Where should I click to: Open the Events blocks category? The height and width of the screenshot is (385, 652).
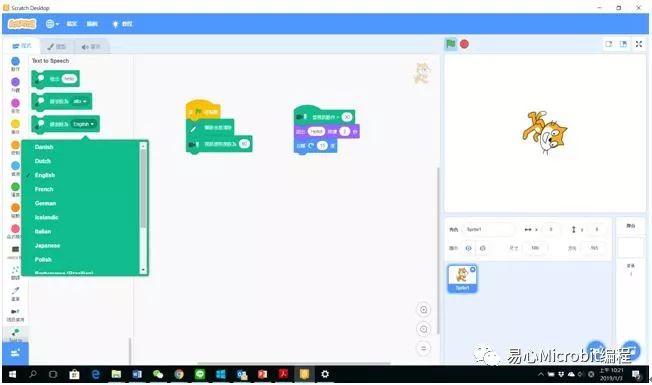(x=15, y=126)
